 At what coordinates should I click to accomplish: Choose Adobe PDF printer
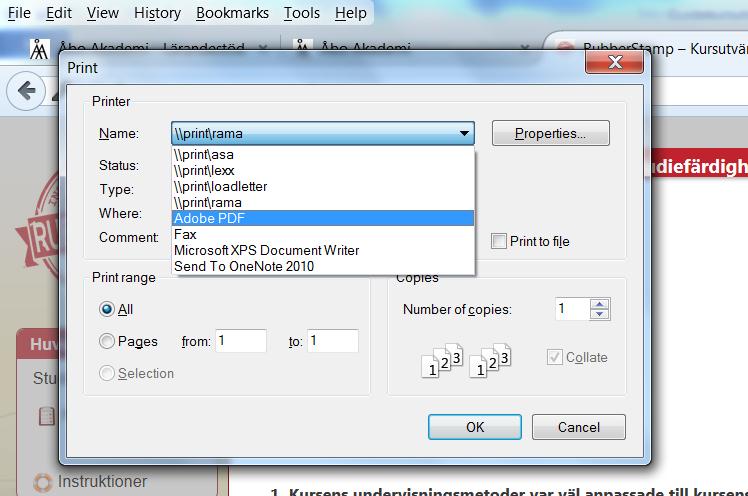(323, 218)
